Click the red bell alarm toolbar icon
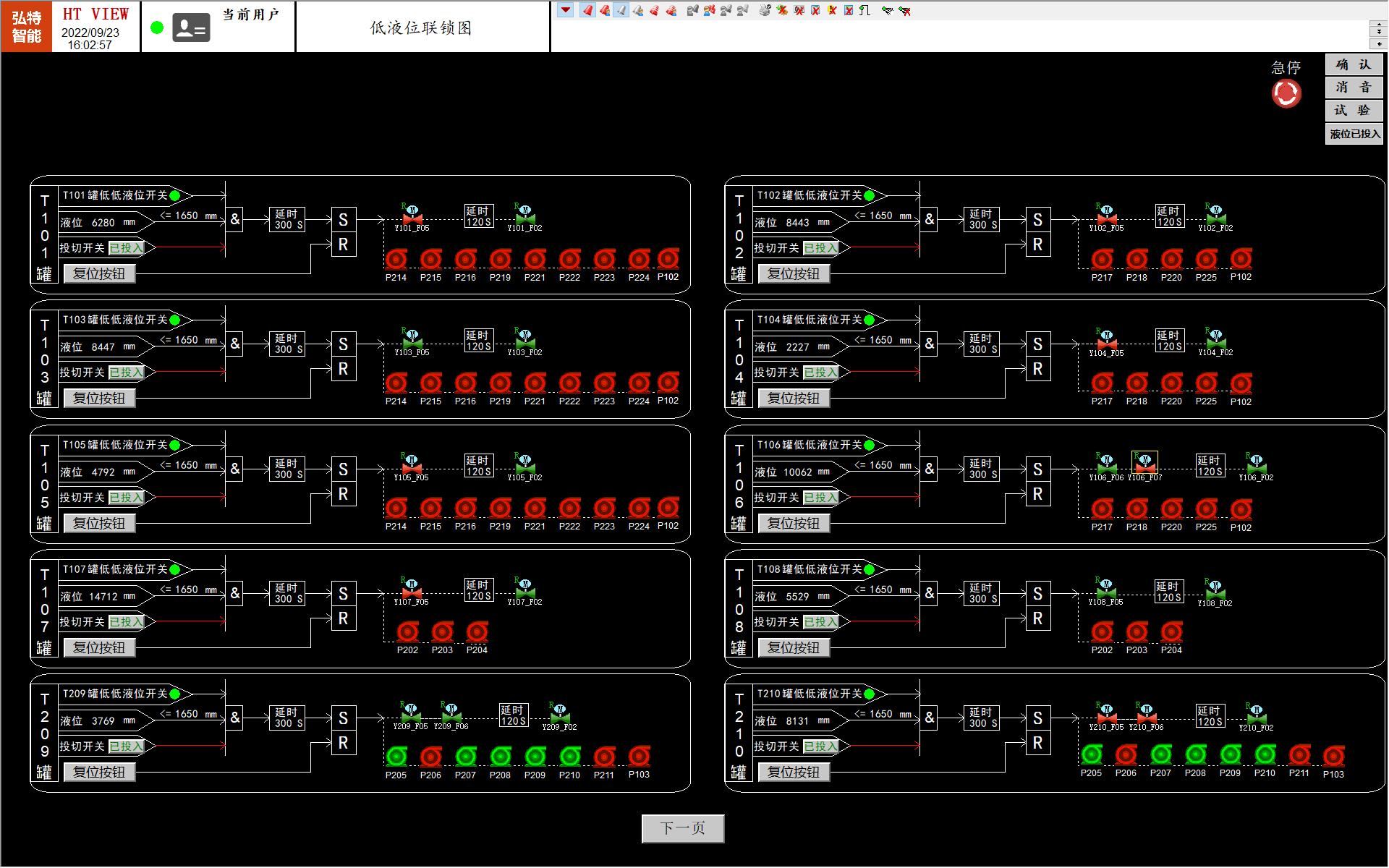 tap(587, 10)
